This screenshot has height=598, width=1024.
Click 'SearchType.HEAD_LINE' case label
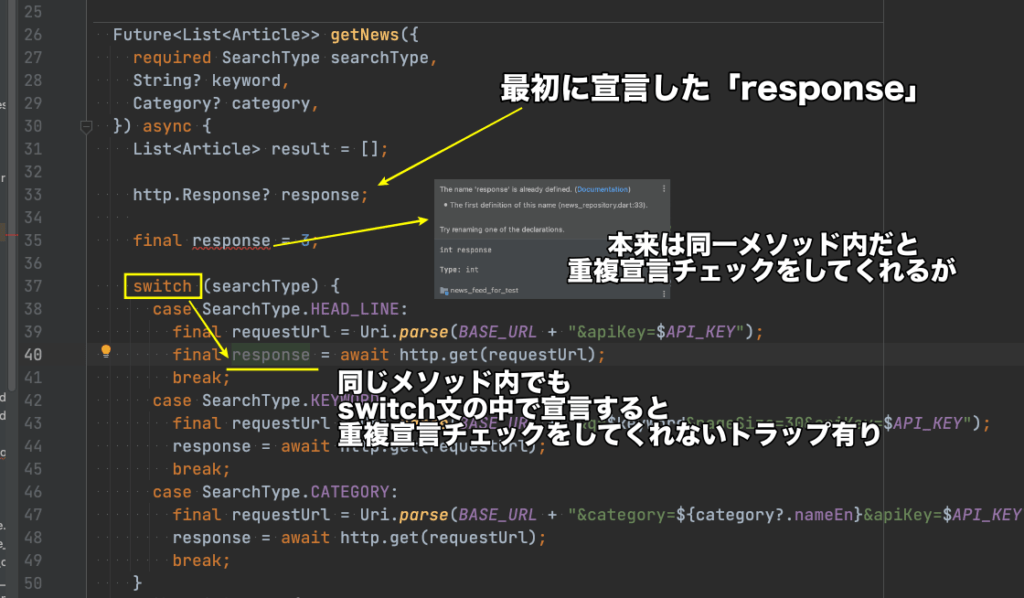pyautogui.click(x=300, y=309)
